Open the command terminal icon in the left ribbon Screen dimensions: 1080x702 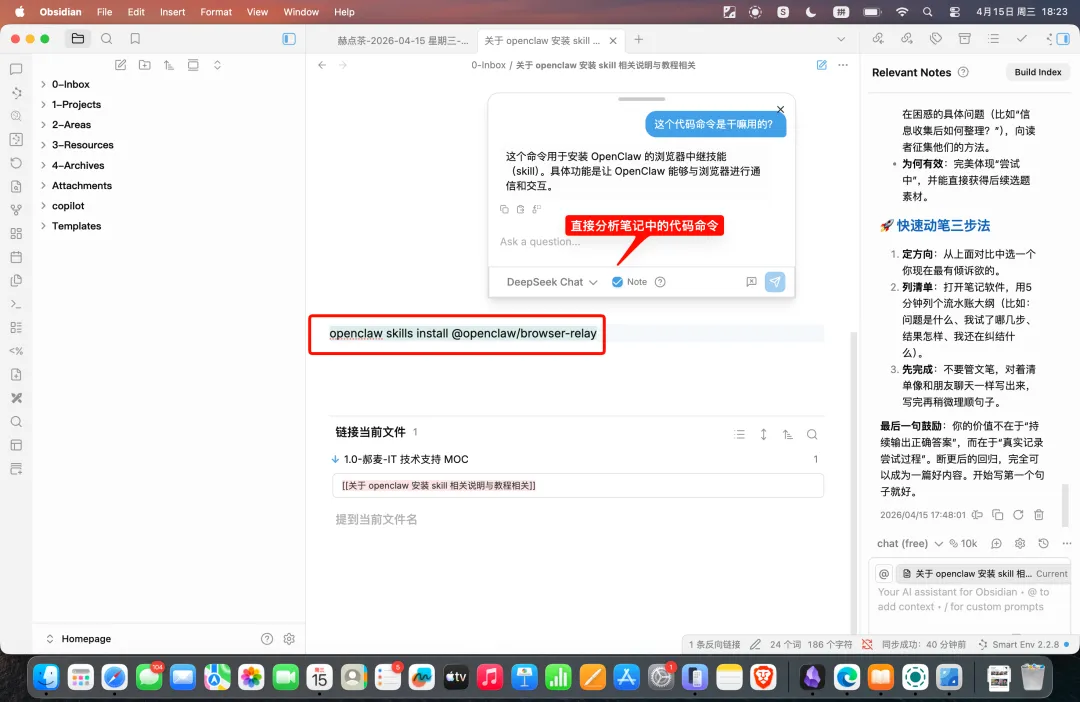[x=16, y=304]
